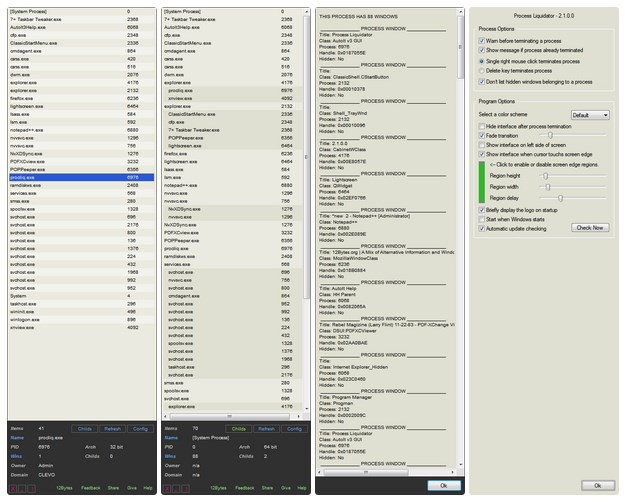
Task: Select dwm.exe row in the flat process list
Action: [81, 75]
